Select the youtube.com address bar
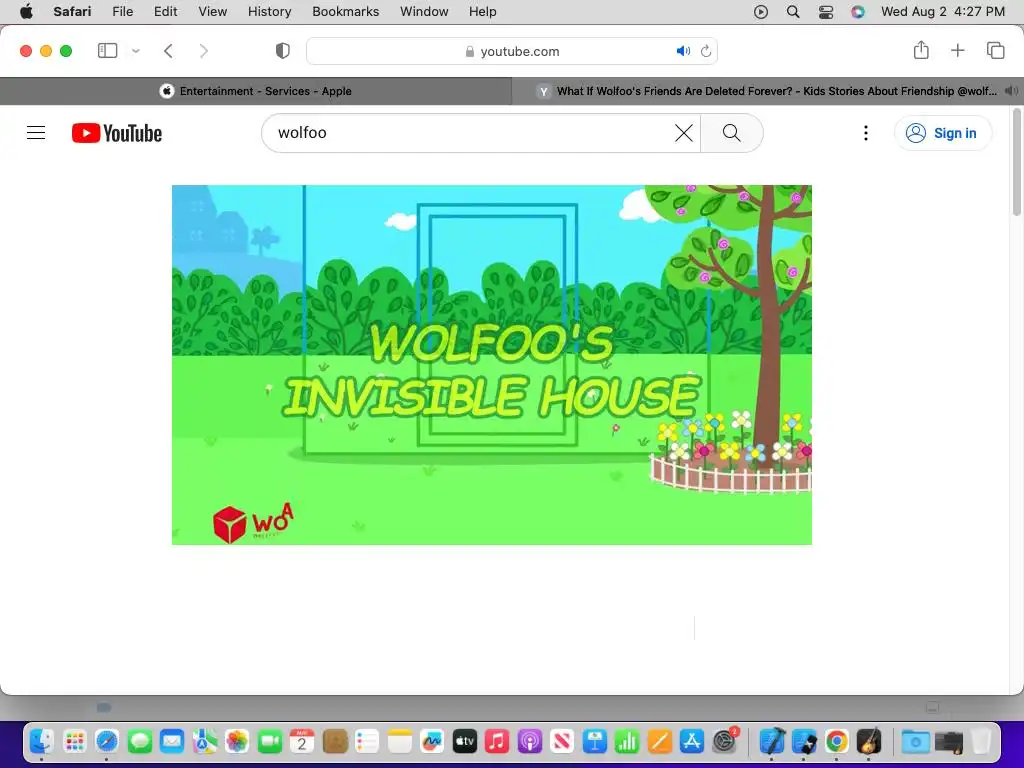This screenshot has height=768, width=1024. pos(512,51)
